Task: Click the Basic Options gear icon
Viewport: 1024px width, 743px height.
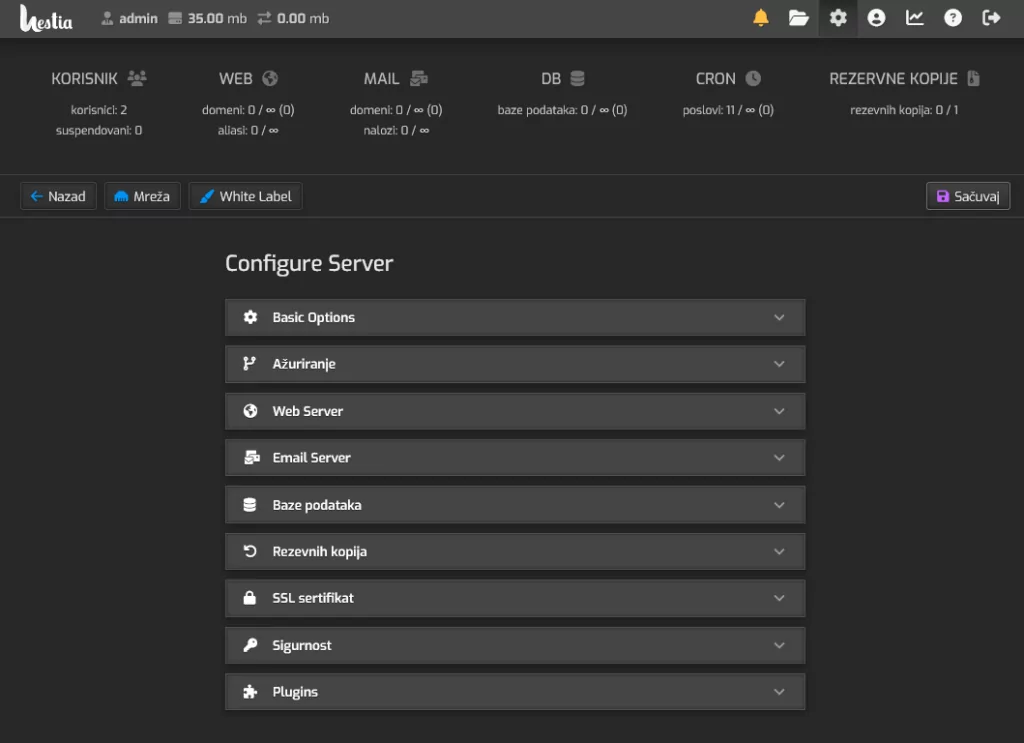Action: click(250, 317)
